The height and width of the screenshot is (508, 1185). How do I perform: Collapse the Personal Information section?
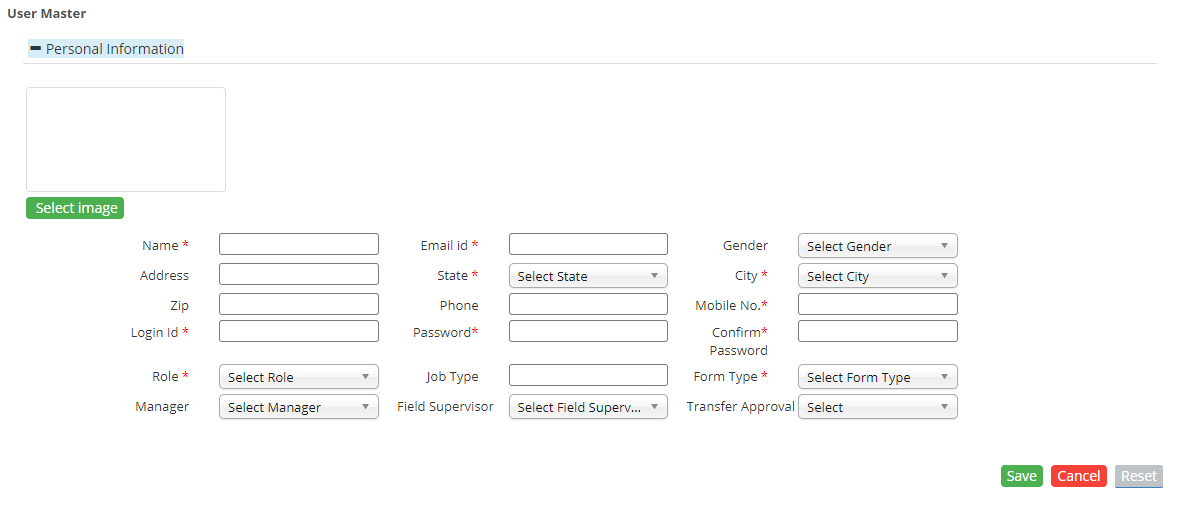(36, 48)
